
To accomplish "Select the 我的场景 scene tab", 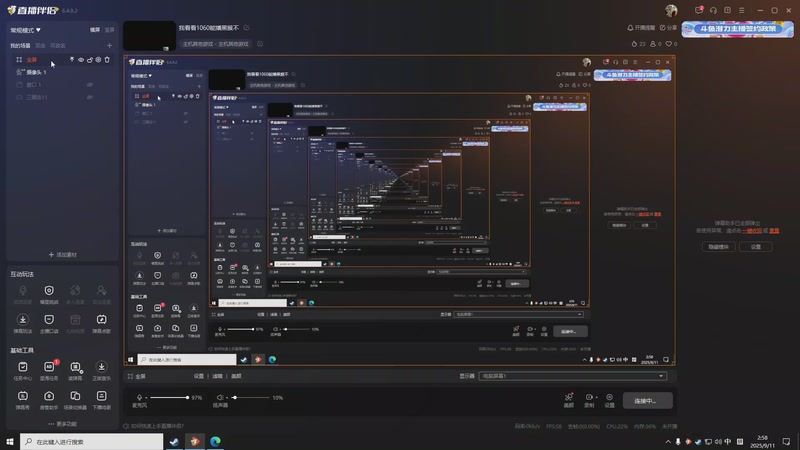I will (x=20, y=46).
